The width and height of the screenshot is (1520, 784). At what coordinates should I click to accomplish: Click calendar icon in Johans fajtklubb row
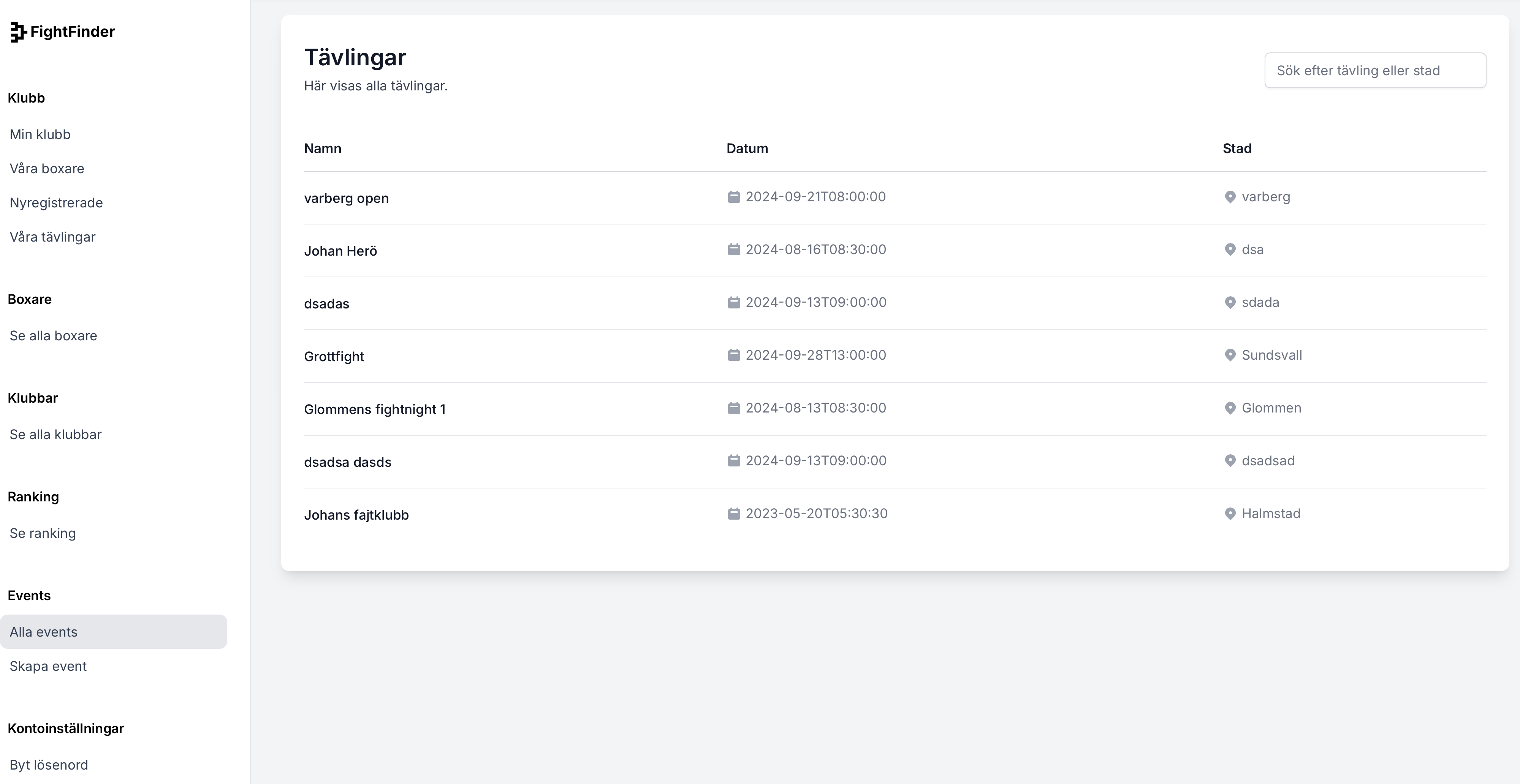tap(733, 514)
